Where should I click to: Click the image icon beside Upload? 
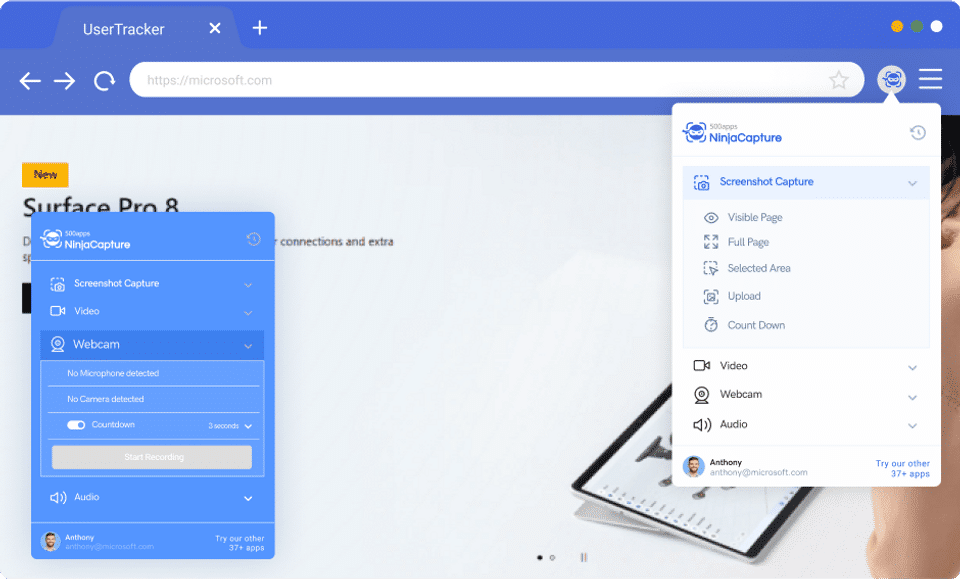tap(711, 297)
